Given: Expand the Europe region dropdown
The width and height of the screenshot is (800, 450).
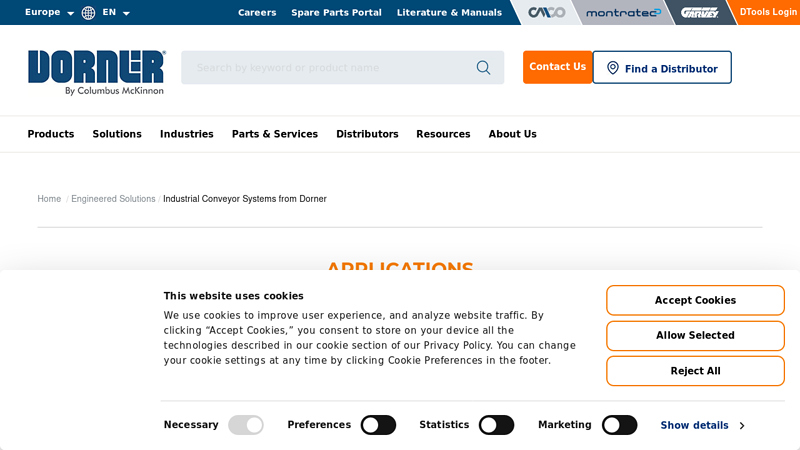Looking at the screenshot, I should pyautogui.click(x=49, y=13).
